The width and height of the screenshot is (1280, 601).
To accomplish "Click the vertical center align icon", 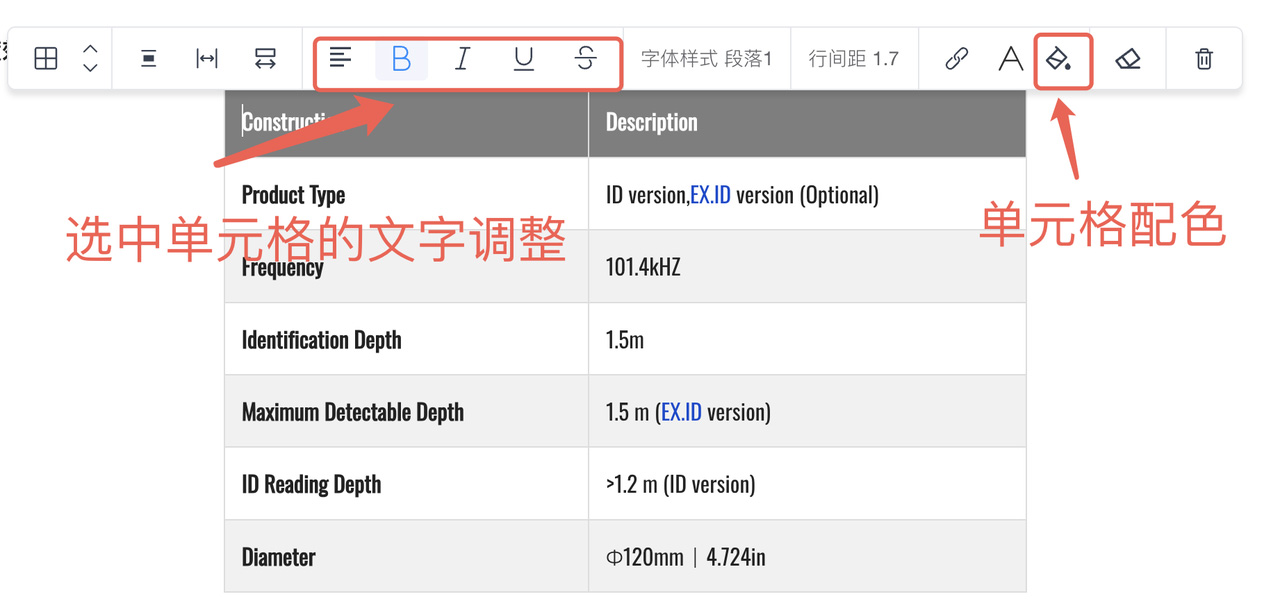I will pos(148,59).
